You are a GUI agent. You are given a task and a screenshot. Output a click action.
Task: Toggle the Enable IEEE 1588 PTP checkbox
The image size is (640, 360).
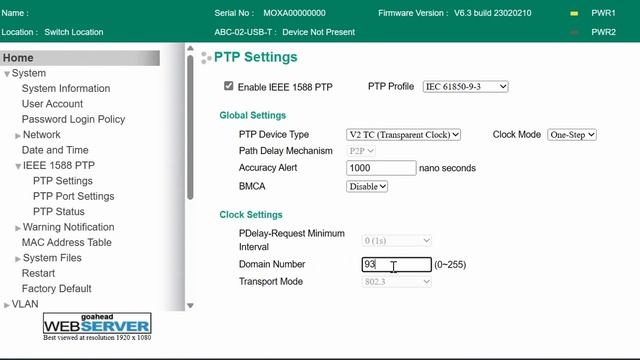click(x=229, y=86)
